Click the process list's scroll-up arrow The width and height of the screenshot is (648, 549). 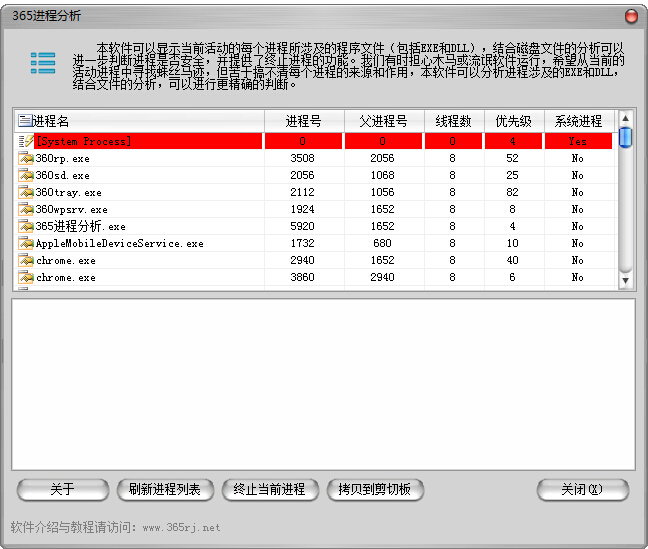(x=625, y=118)
